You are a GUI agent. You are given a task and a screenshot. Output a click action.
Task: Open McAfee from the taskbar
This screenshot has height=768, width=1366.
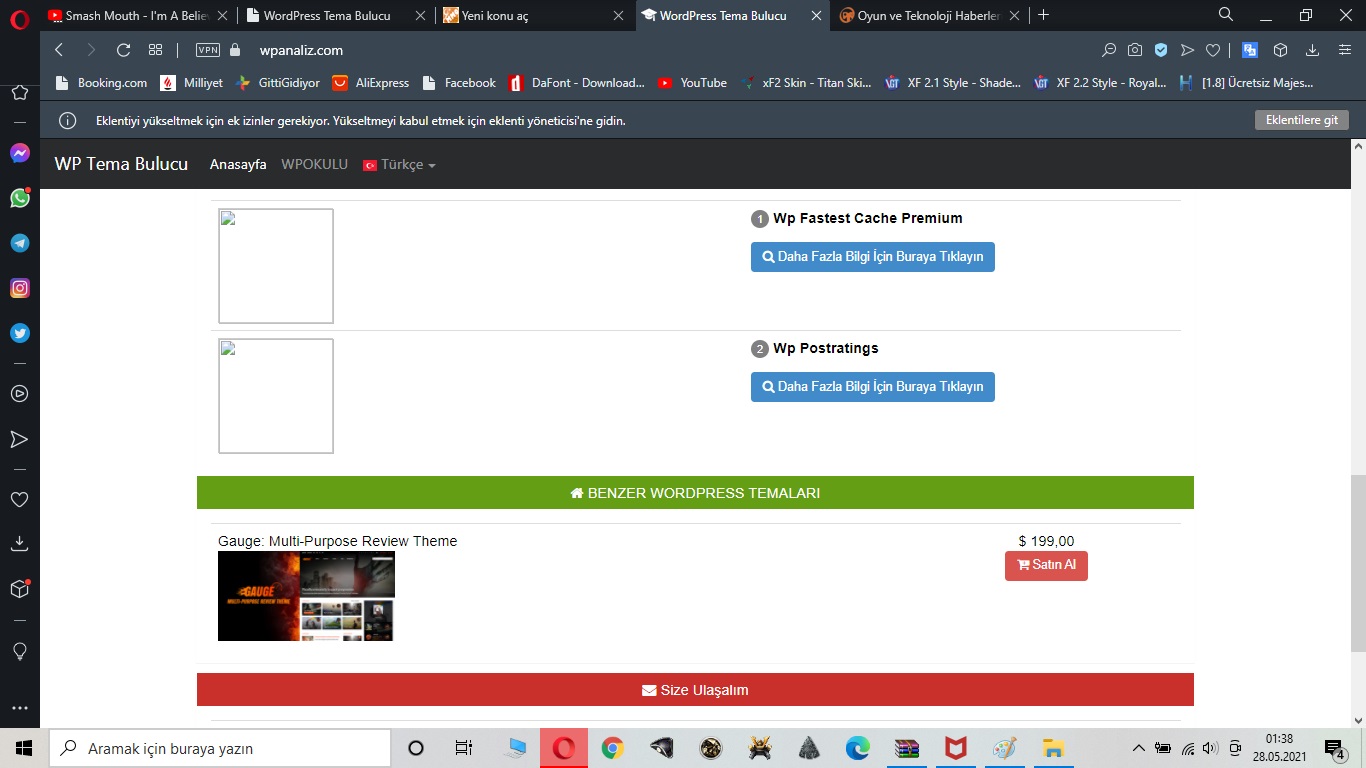pos(956,748)
